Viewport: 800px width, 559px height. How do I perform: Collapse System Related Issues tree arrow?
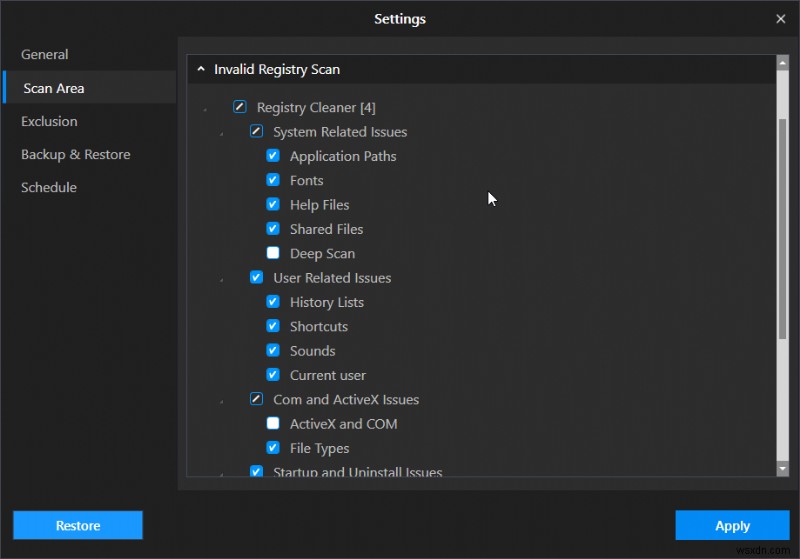[222, 134]
